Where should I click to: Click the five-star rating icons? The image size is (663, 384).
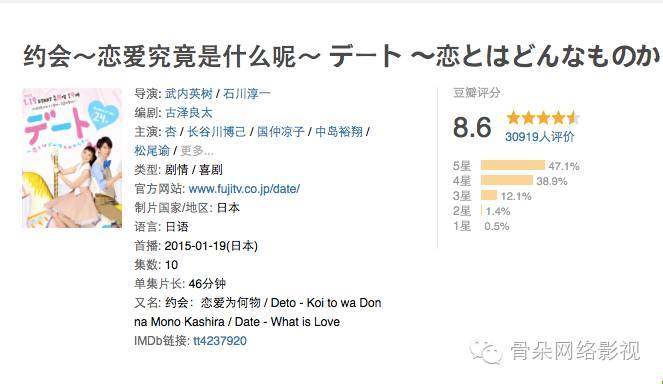[x=543, y=118]
